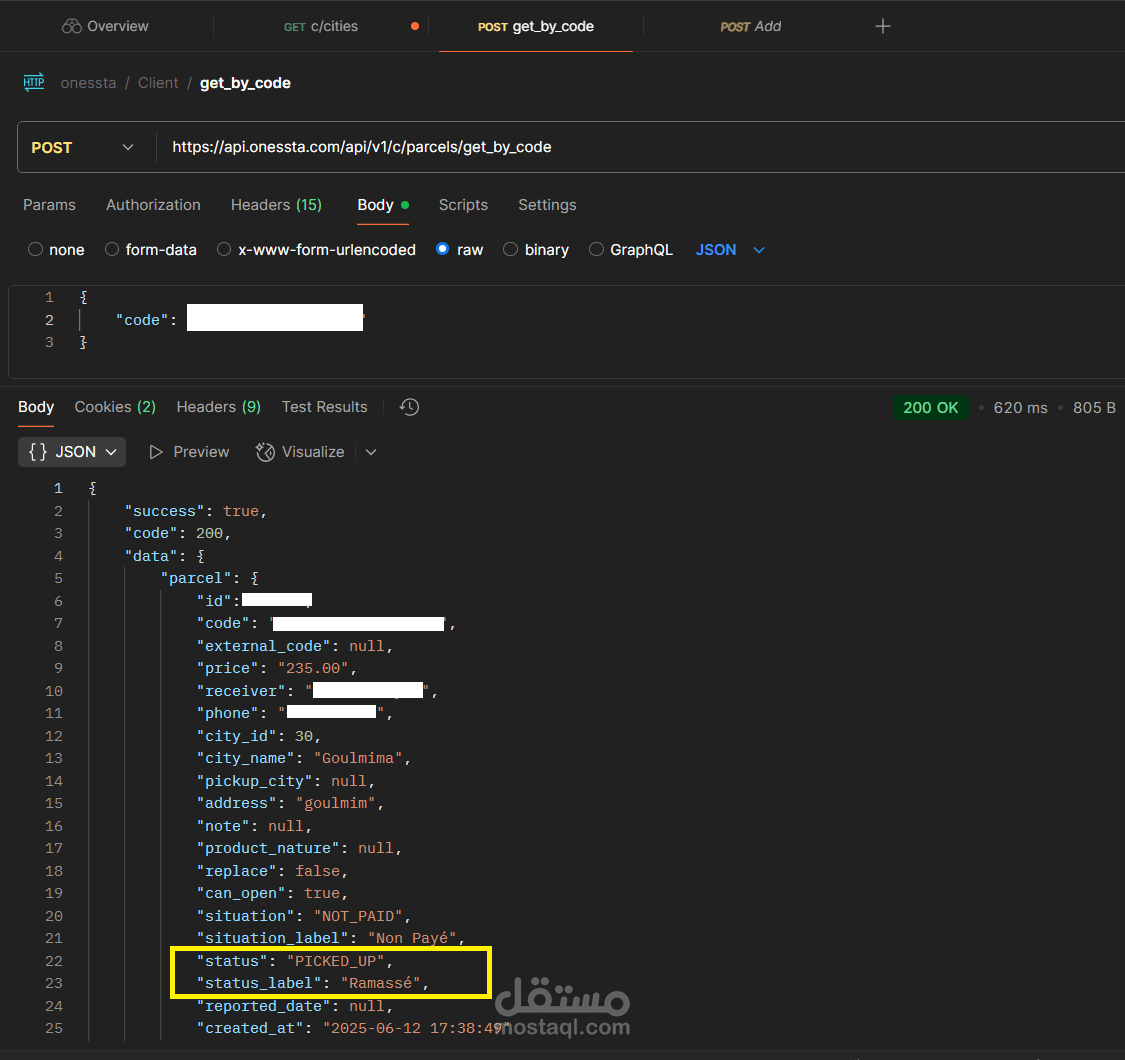Select the raw body type

tap(459, 250)
